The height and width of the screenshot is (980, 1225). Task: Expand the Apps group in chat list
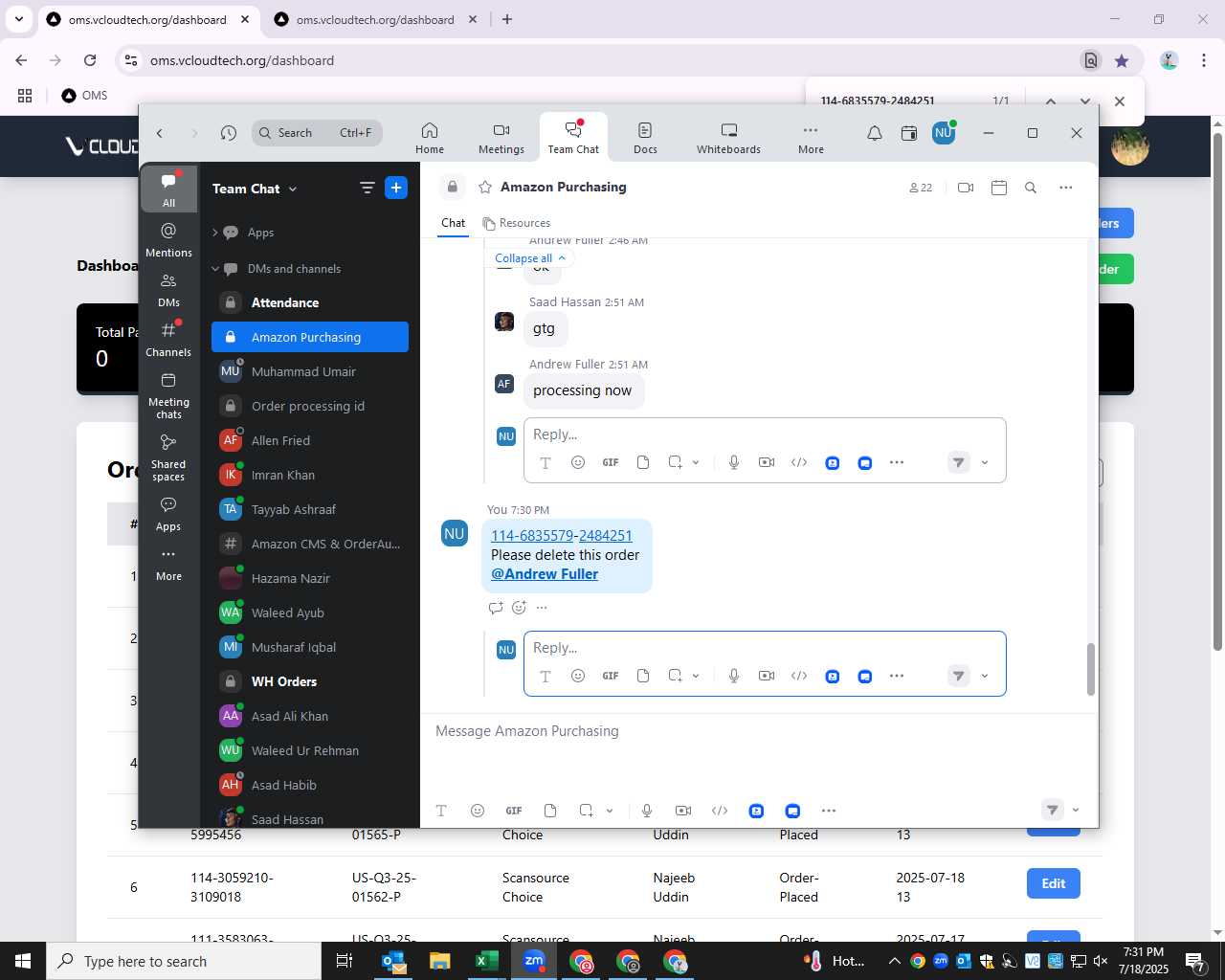coord(215,233)
